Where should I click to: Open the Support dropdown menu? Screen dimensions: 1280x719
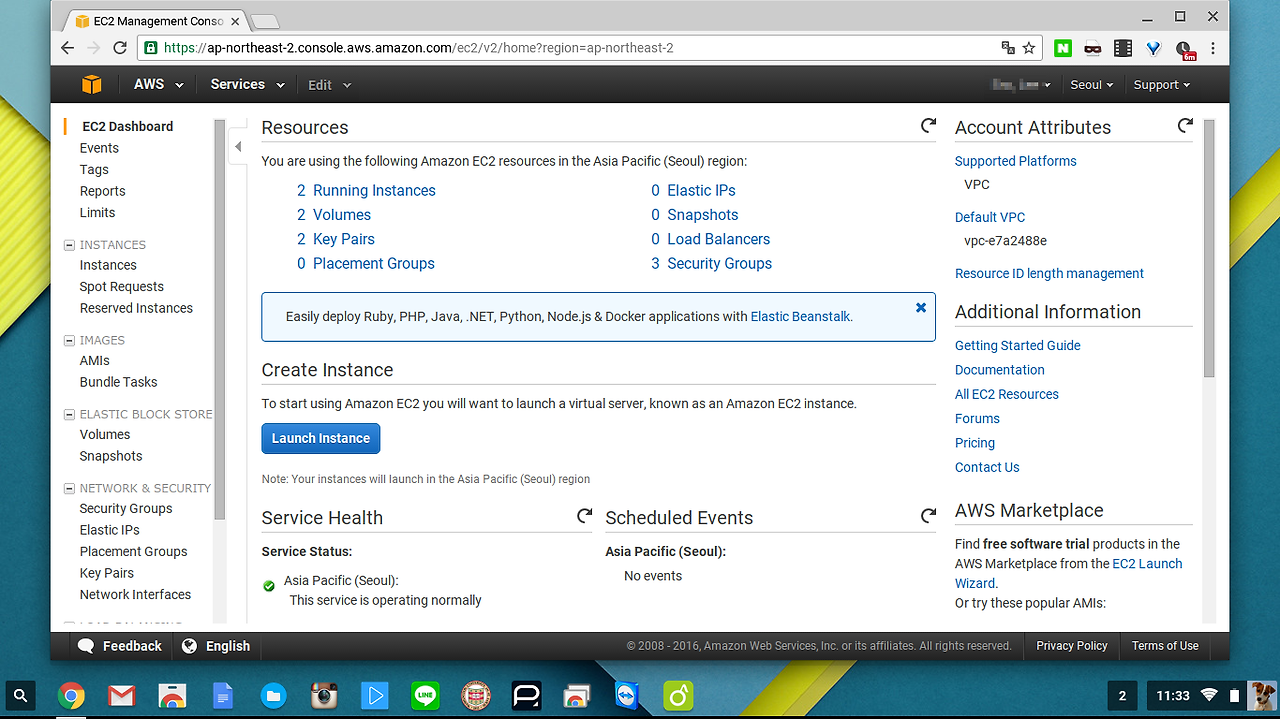click(1162, 85)
